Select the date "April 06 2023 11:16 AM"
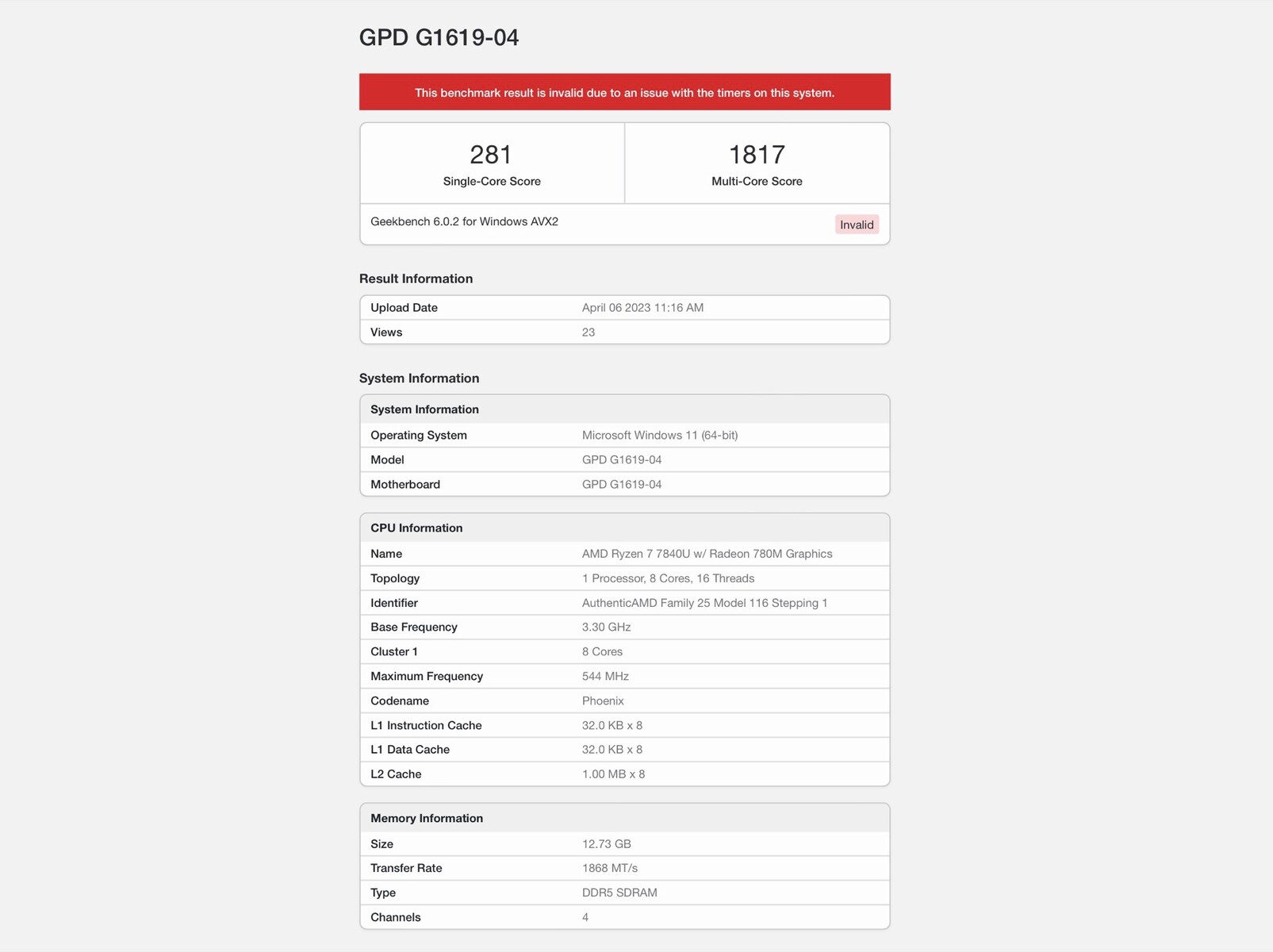The width and height of the screenshot is (1273, 952). coord(642,308)
